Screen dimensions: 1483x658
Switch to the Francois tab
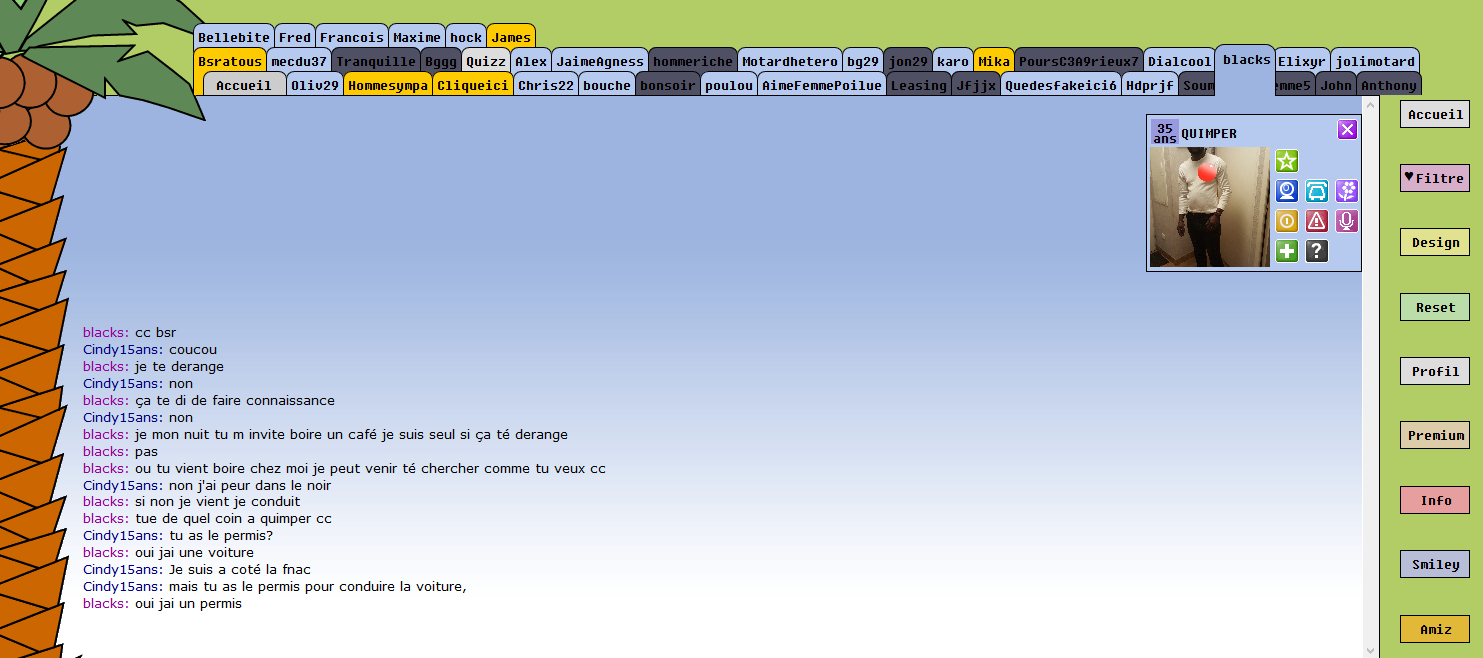pyautogui.click(x=352, y=37)
